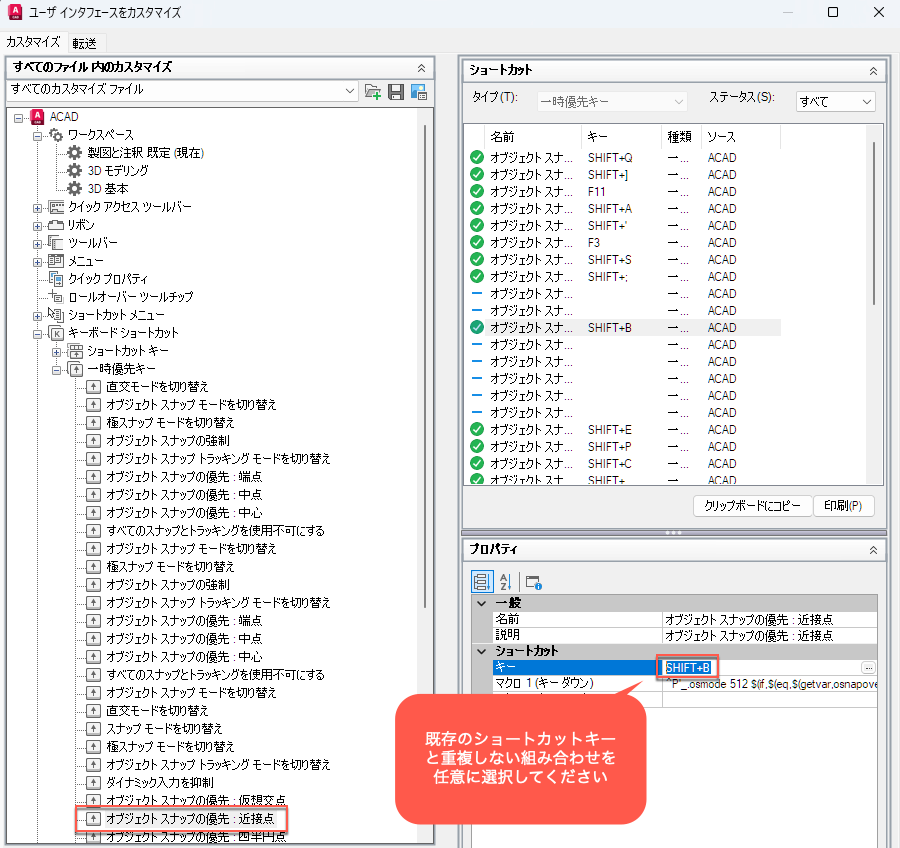
Task: Click the blue image icon beside the save icon
Action: (418, 91)
